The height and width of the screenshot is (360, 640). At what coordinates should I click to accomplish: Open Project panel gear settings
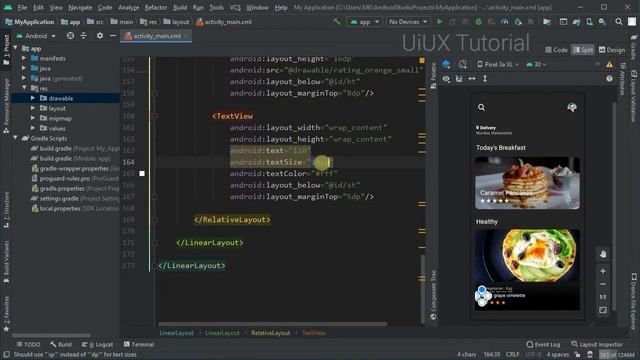pos(100,36)
